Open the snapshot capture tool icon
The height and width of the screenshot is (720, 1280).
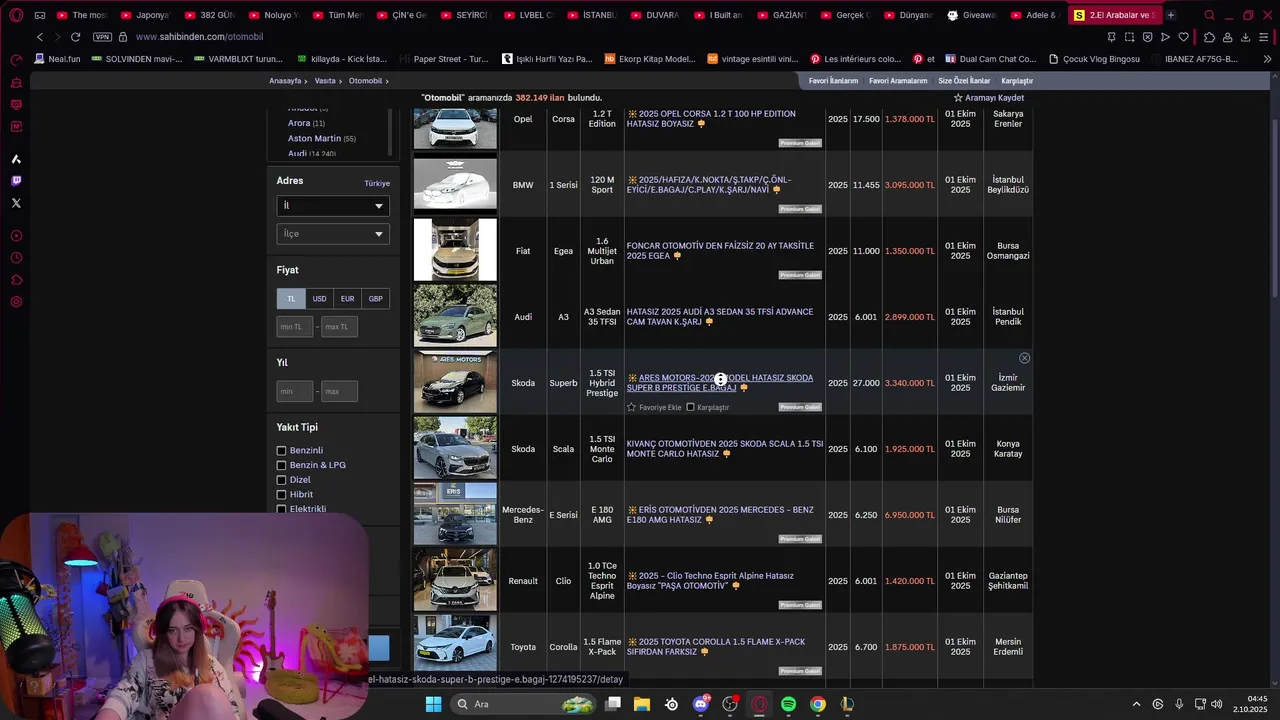pyautogui.click(x=1129, y=37)
